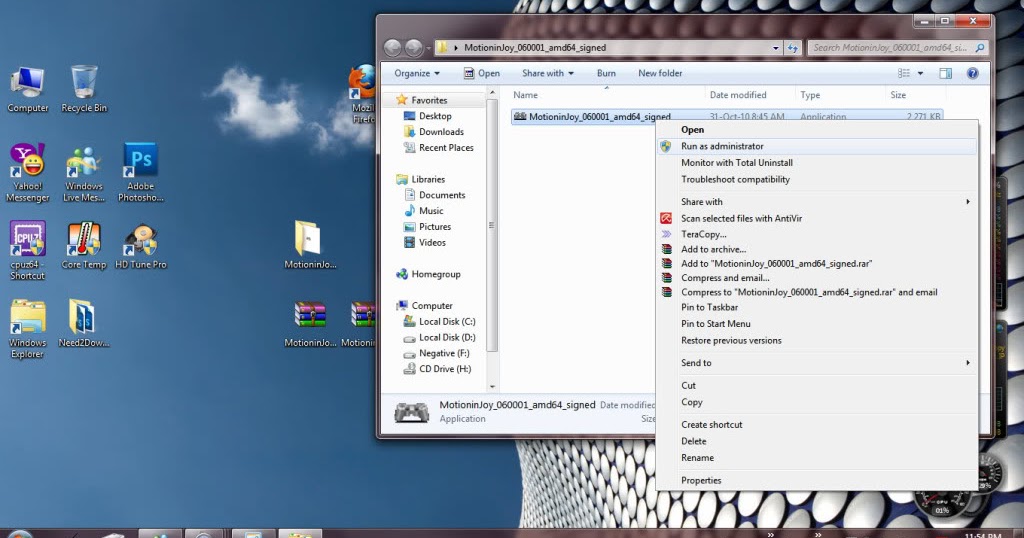Click the Explorer search input field

click(889, 48)
